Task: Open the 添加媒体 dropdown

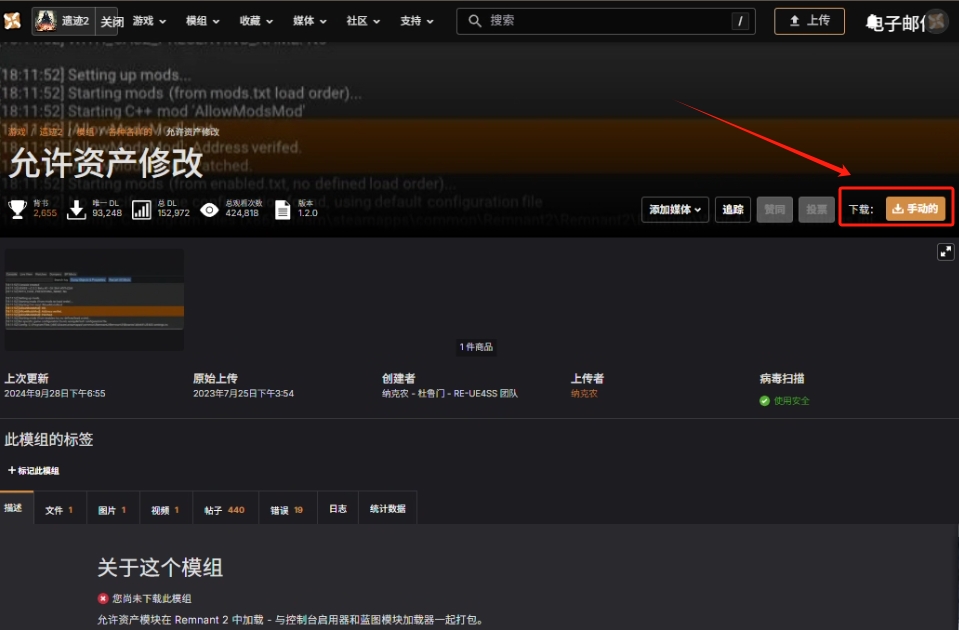Action: click(675, 210)
